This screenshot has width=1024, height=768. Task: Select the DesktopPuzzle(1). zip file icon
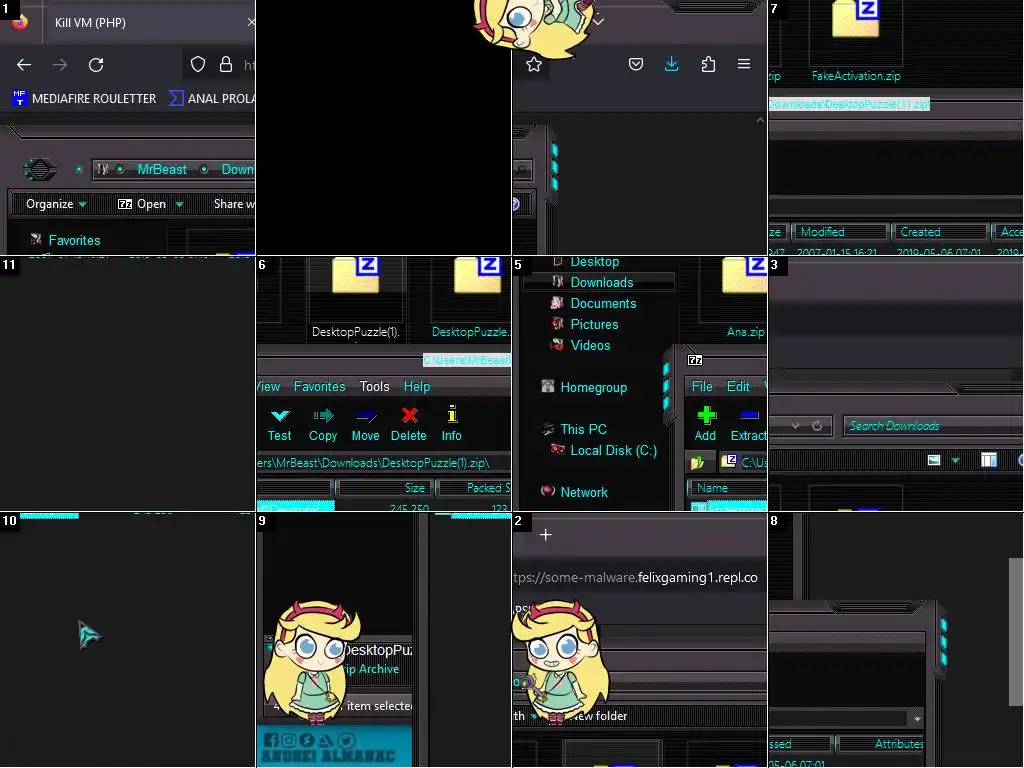coord(355,299)
